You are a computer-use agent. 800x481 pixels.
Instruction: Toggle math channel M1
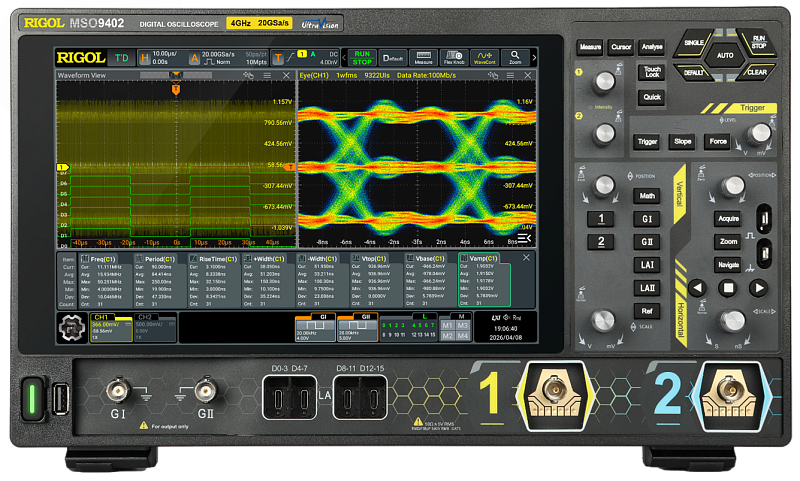447,325
